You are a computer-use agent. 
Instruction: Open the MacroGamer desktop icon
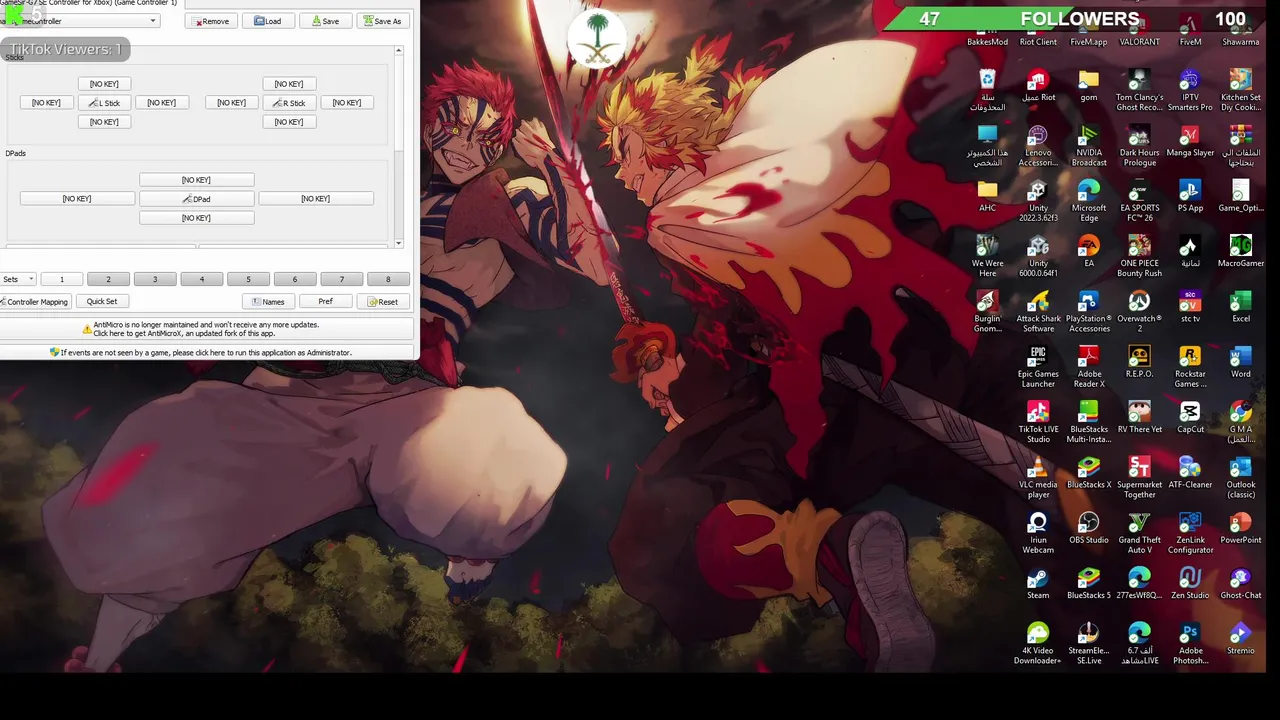(1241, 251)
